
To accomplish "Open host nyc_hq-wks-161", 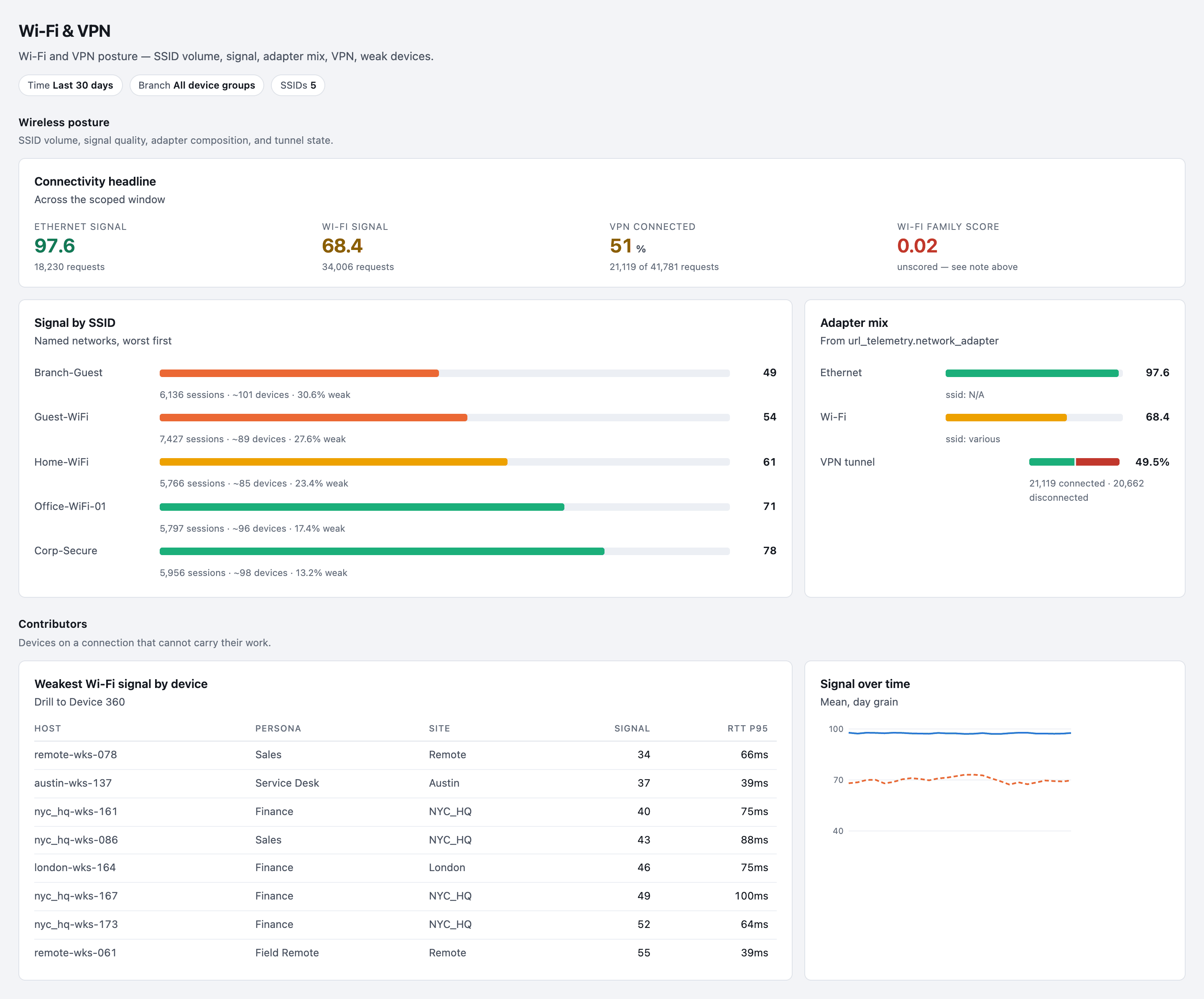I will tap(76, 812).
